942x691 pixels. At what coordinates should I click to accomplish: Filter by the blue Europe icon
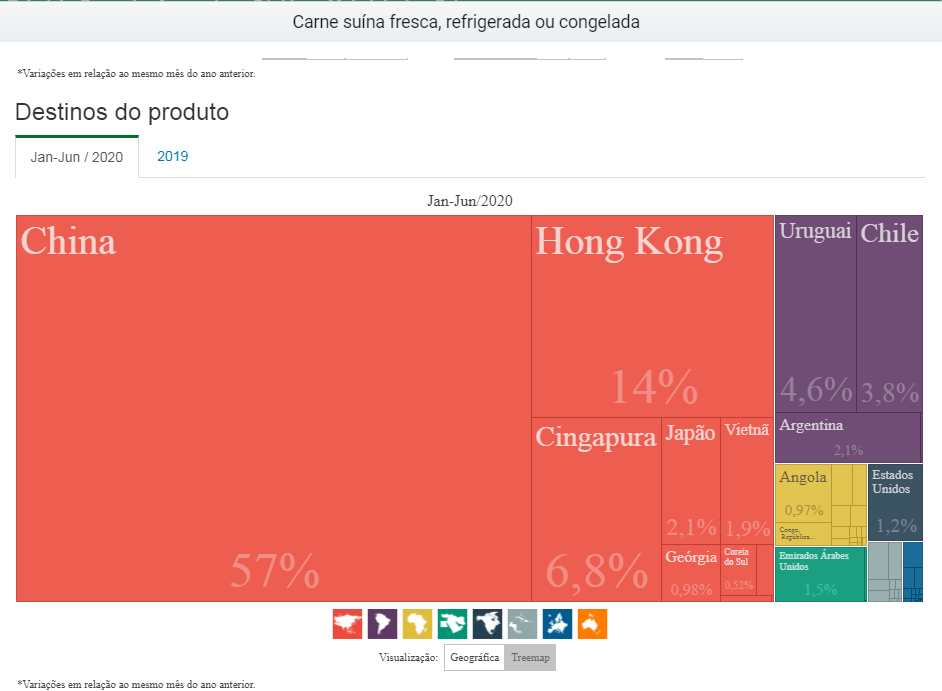557,624
